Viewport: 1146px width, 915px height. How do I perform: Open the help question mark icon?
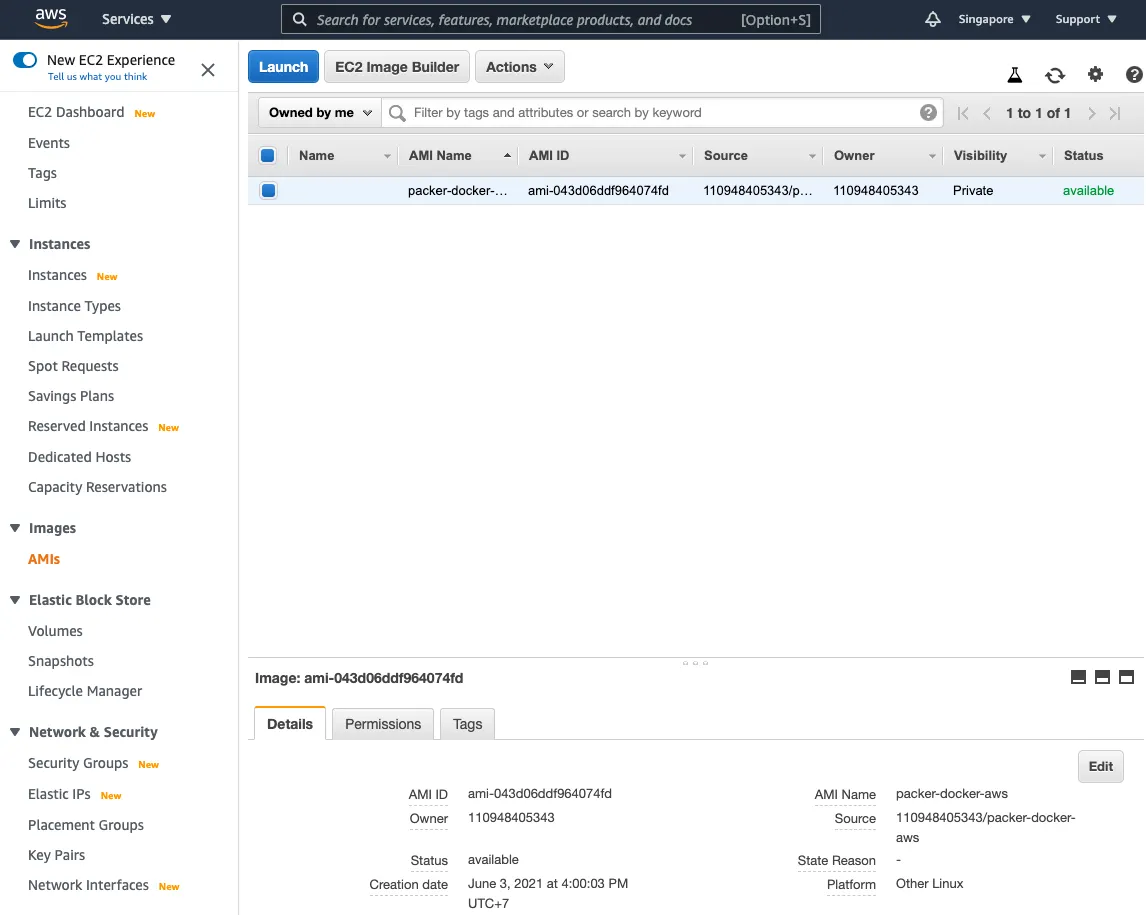click(1134, 74)
